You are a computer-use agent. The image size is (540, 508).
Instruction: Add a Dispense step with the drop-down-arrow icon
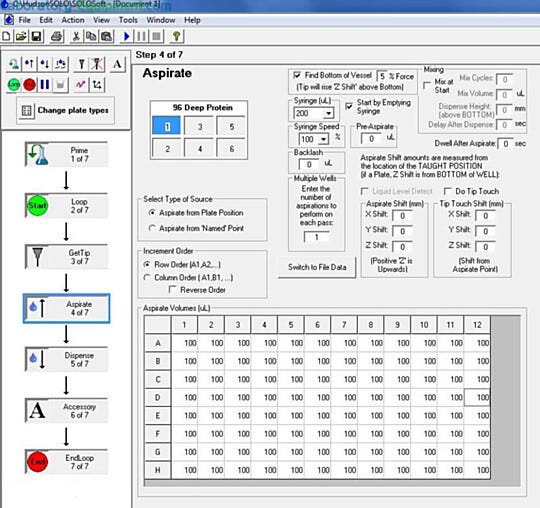[44, 64]
